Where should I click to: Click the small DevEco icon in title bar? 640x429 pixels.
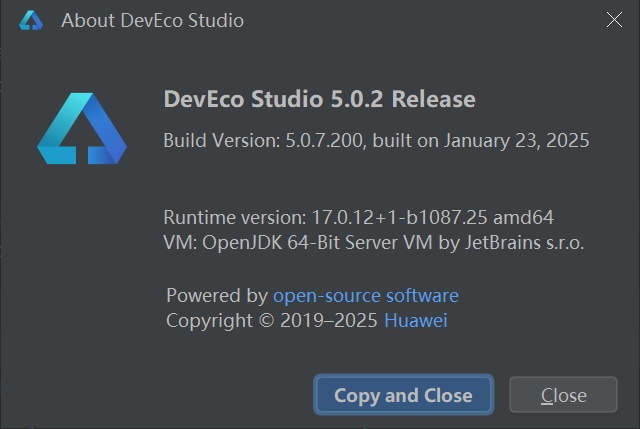point(31,20)
